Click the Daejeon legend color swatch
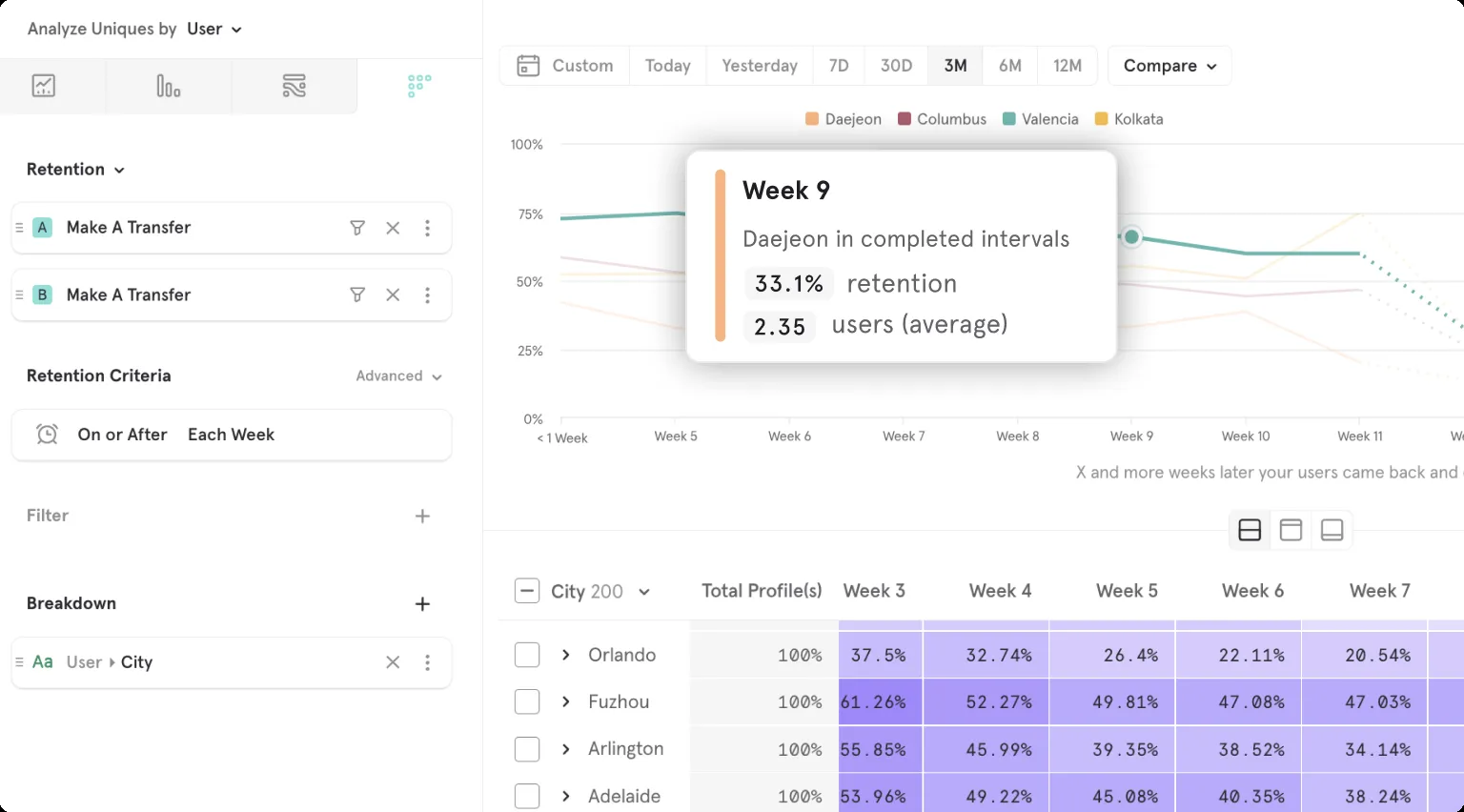The width and height of the screenshot is (1464, 812). (x=812, y=119)
